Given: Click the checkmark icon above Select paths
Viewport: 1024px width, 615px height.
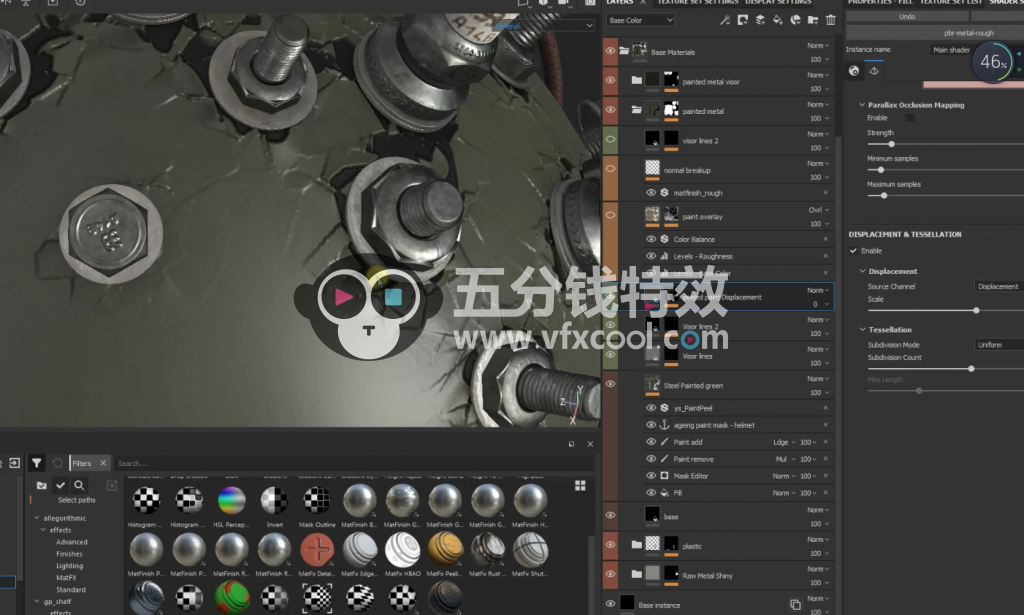Looking at the screenshot, I should point(60,485).
